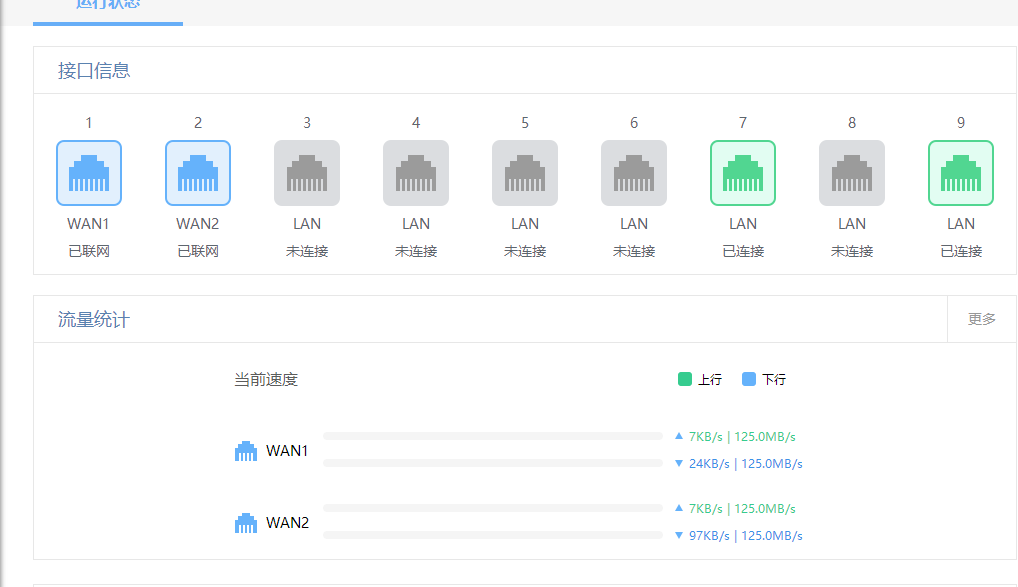Switch to the 运行状态 tab
The image size is (1018, 587).
click(x=107, y=6)
